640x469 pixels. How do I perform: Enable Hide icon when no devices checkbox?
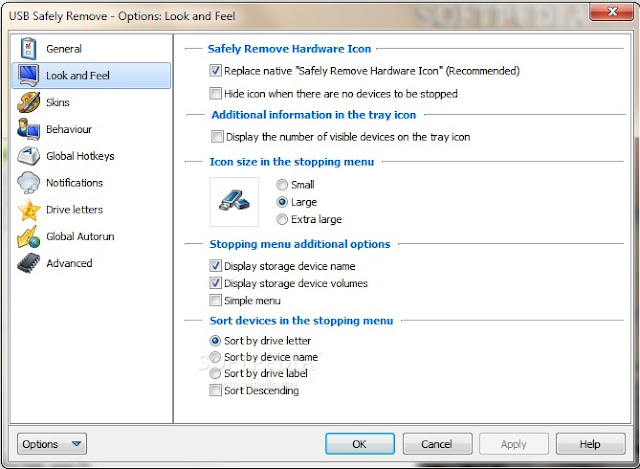215,93
